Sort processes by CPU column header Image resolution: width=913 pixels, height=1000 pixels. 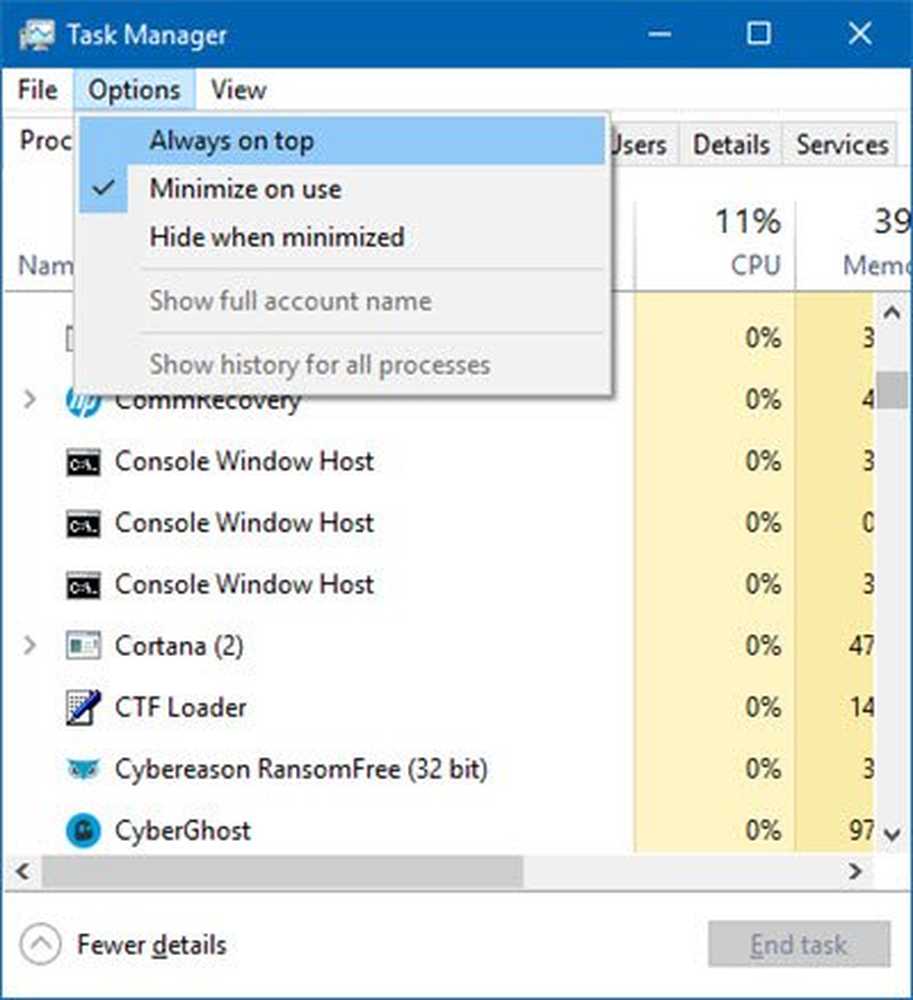[750, 242]
